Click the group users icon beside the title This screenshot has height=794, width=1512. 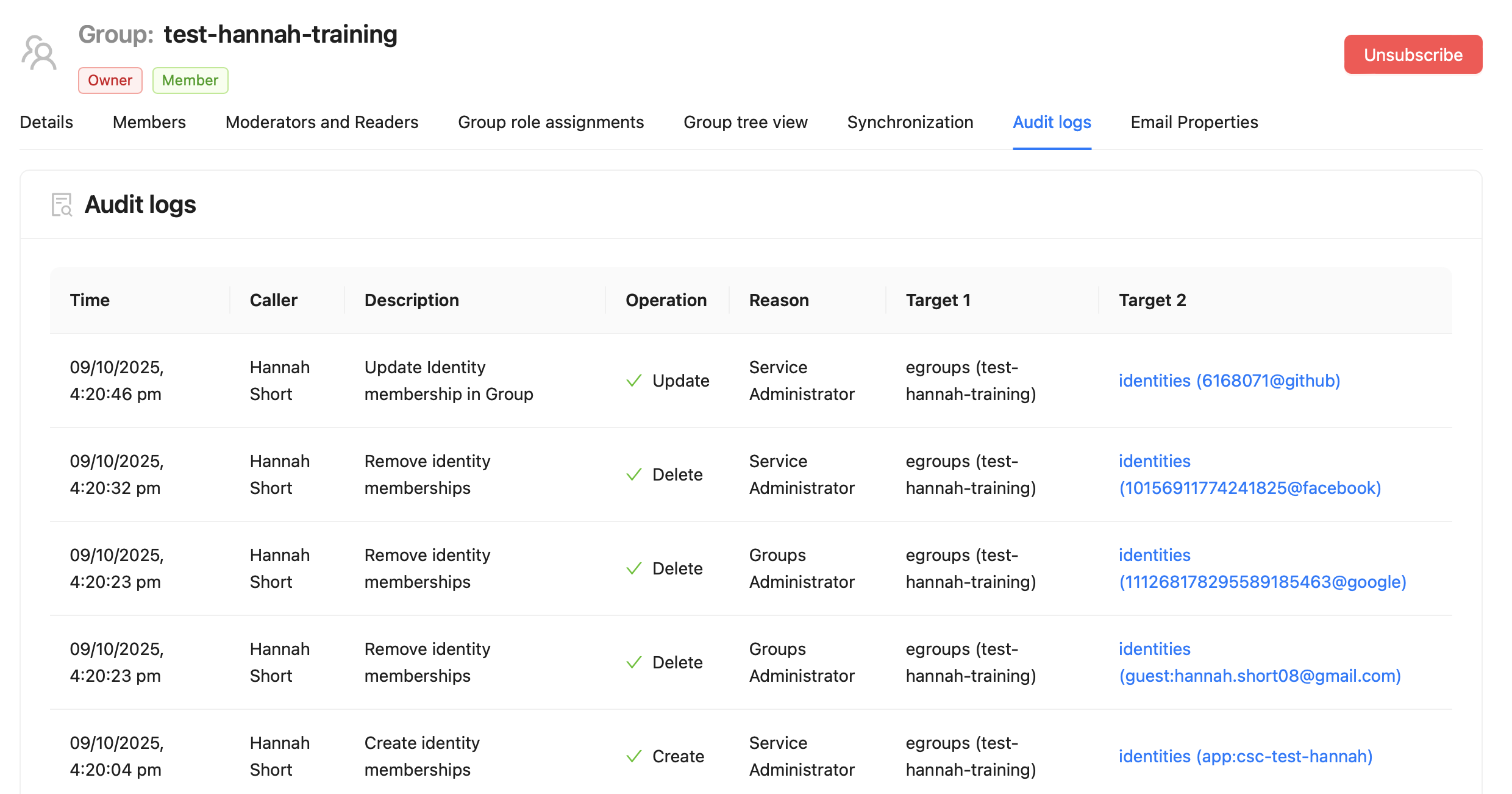point(39,53)
